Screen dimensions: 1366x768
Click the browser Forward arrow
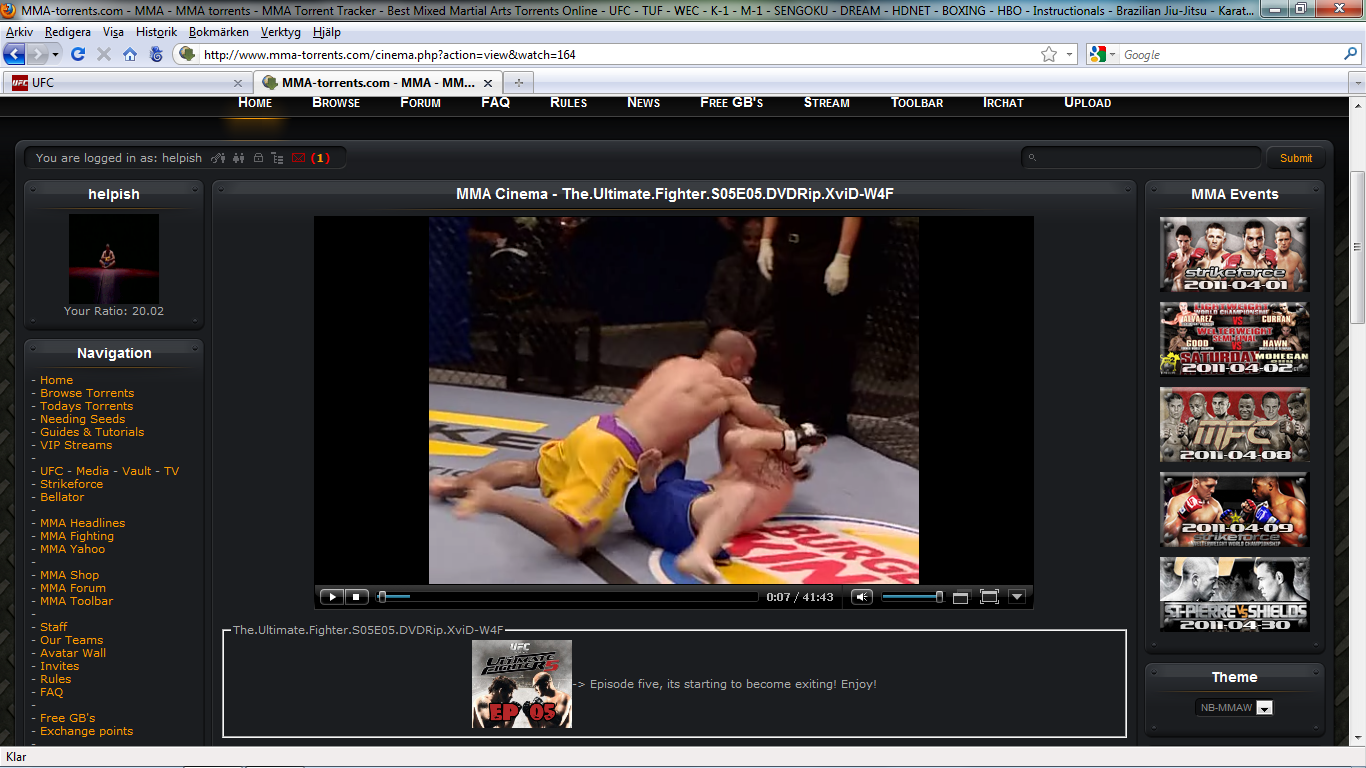tap(38, 54)
